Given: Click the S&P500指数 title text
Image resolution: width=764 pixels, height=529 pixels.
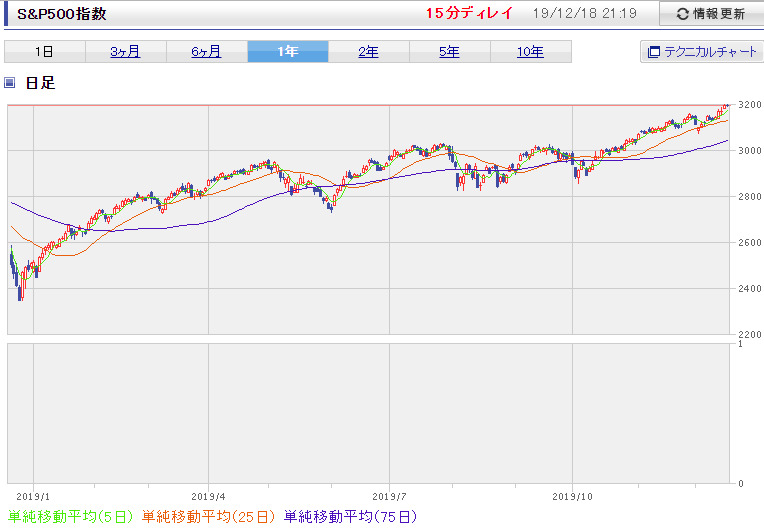Looking at the screenshot, I should coord(62,14).
